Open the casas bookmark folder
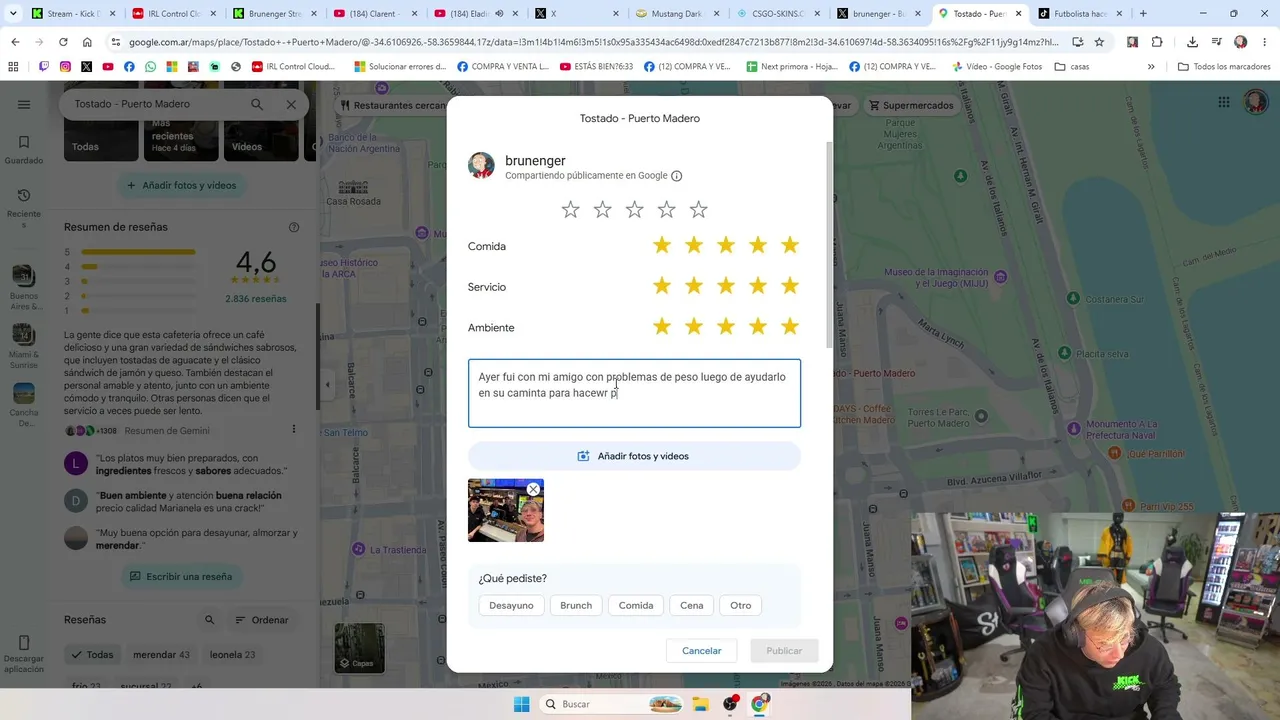The height and width of the screenshot is (720, 1280). coord(1072,67)
